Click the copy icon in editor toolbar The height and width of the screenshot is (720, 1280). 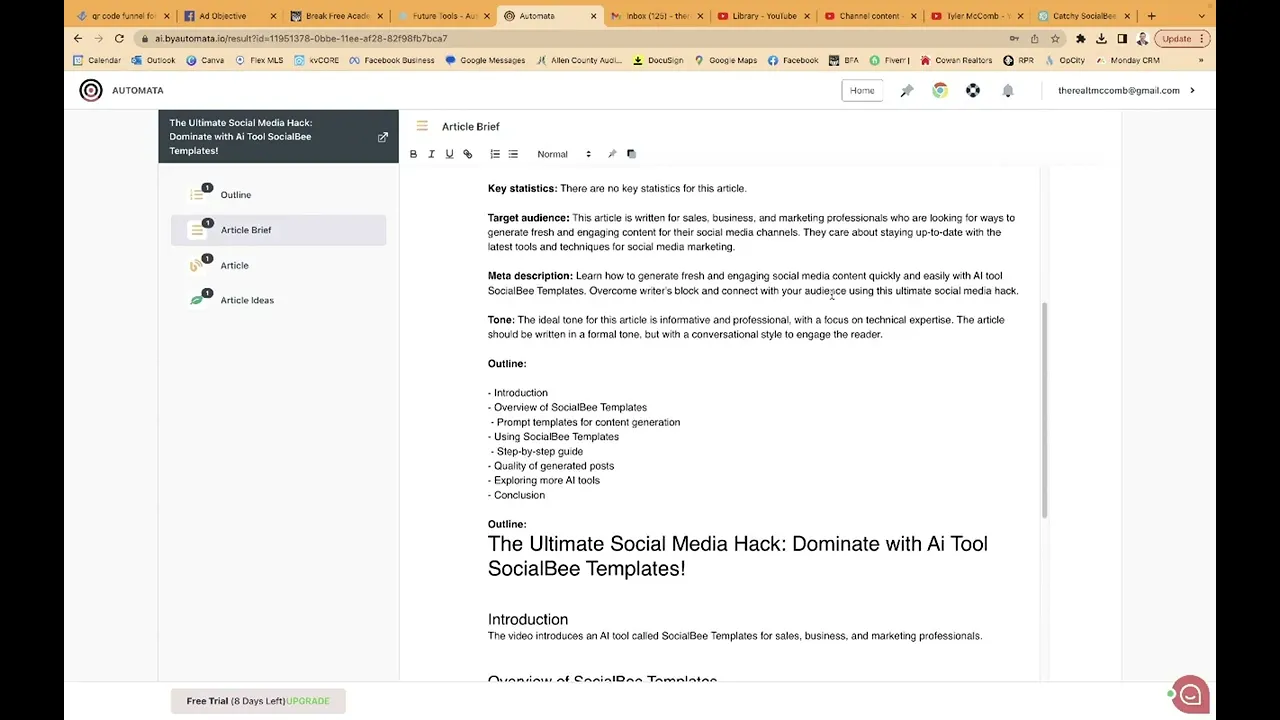631,154
